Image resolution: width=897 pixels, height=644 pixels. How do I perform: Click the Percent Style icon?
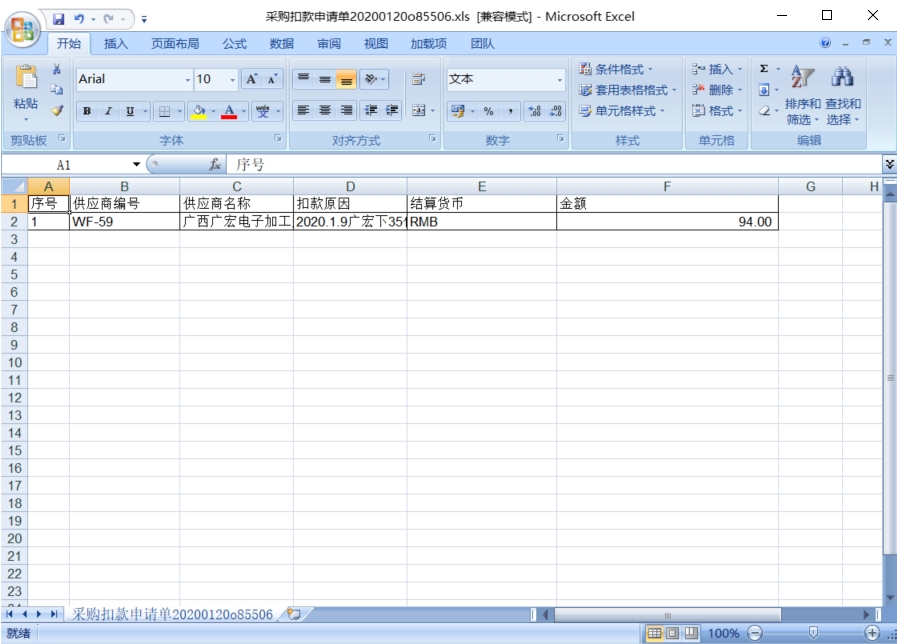(488, 111)
